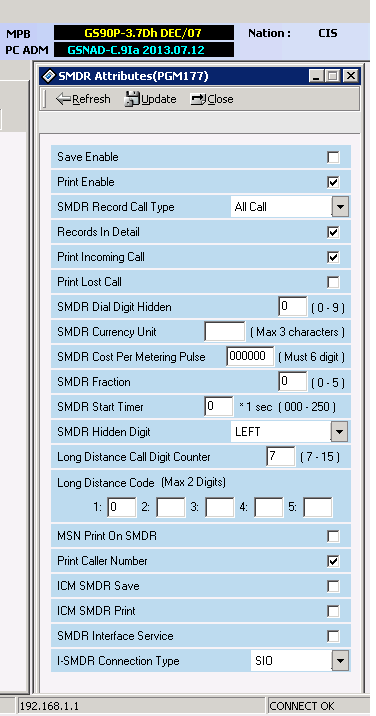Click the Refresh arrow icon
Viewport: 376px width, 716px height.
tap(64, 99)
